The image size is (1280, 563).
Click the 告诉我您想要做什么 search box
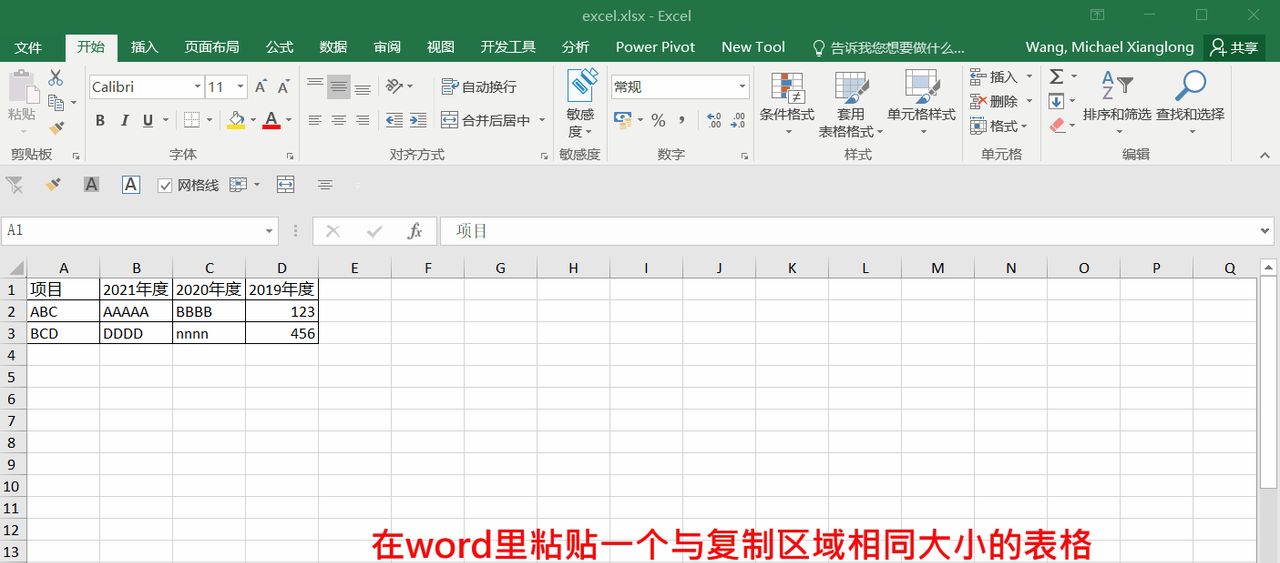pyautogui.click(x=888, y=47)
